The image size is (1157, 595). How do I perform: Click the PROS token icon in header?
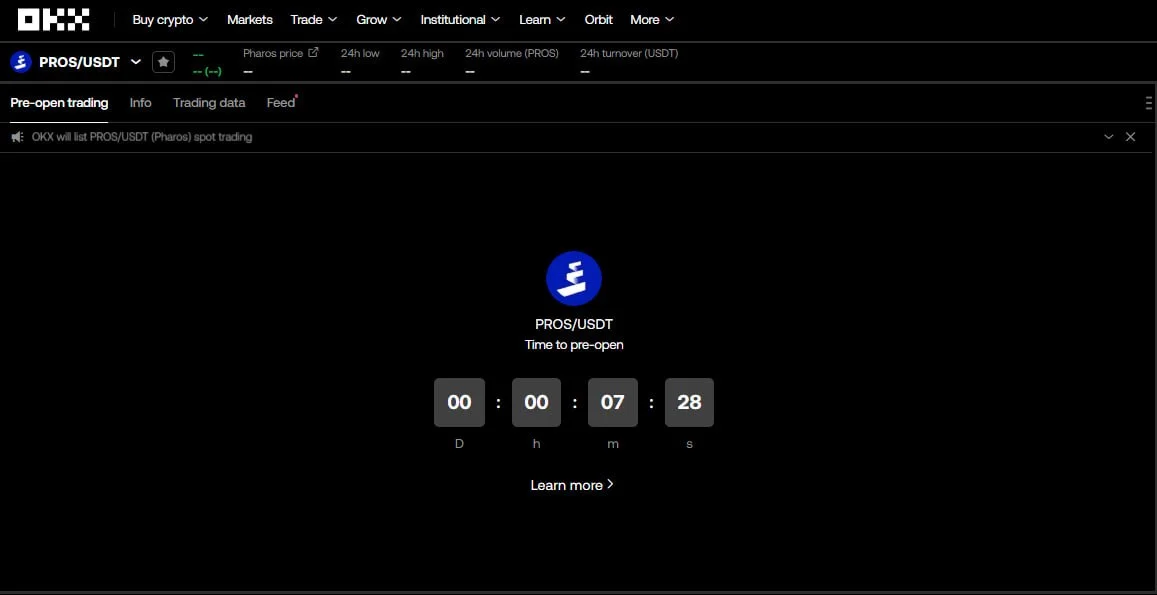[21, 62]
